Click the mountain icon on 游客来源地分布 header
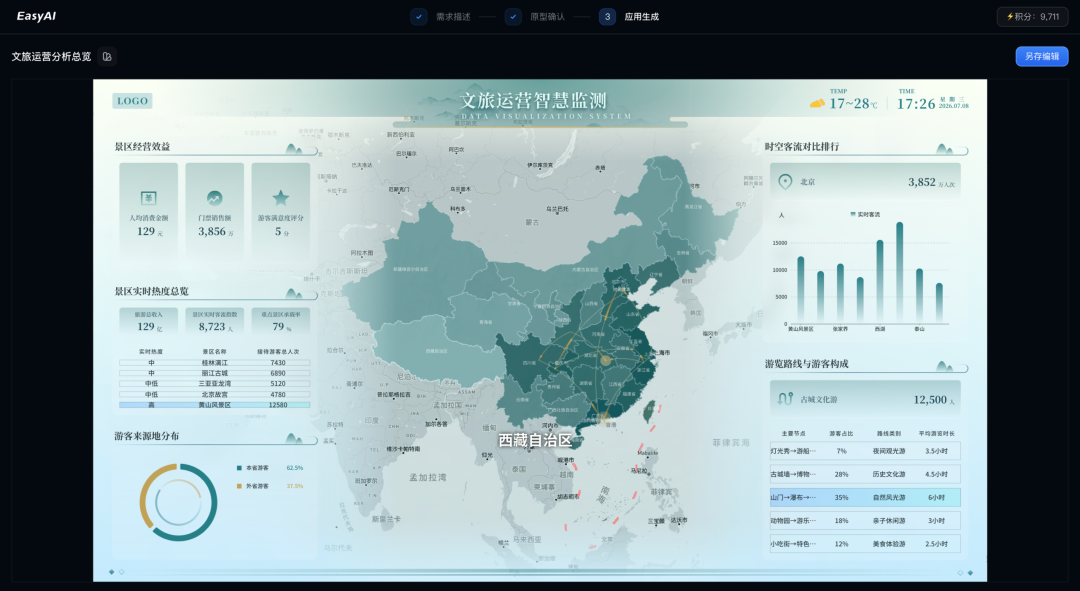This screenshot has height=591, width=1080. [x=294, y=438]
